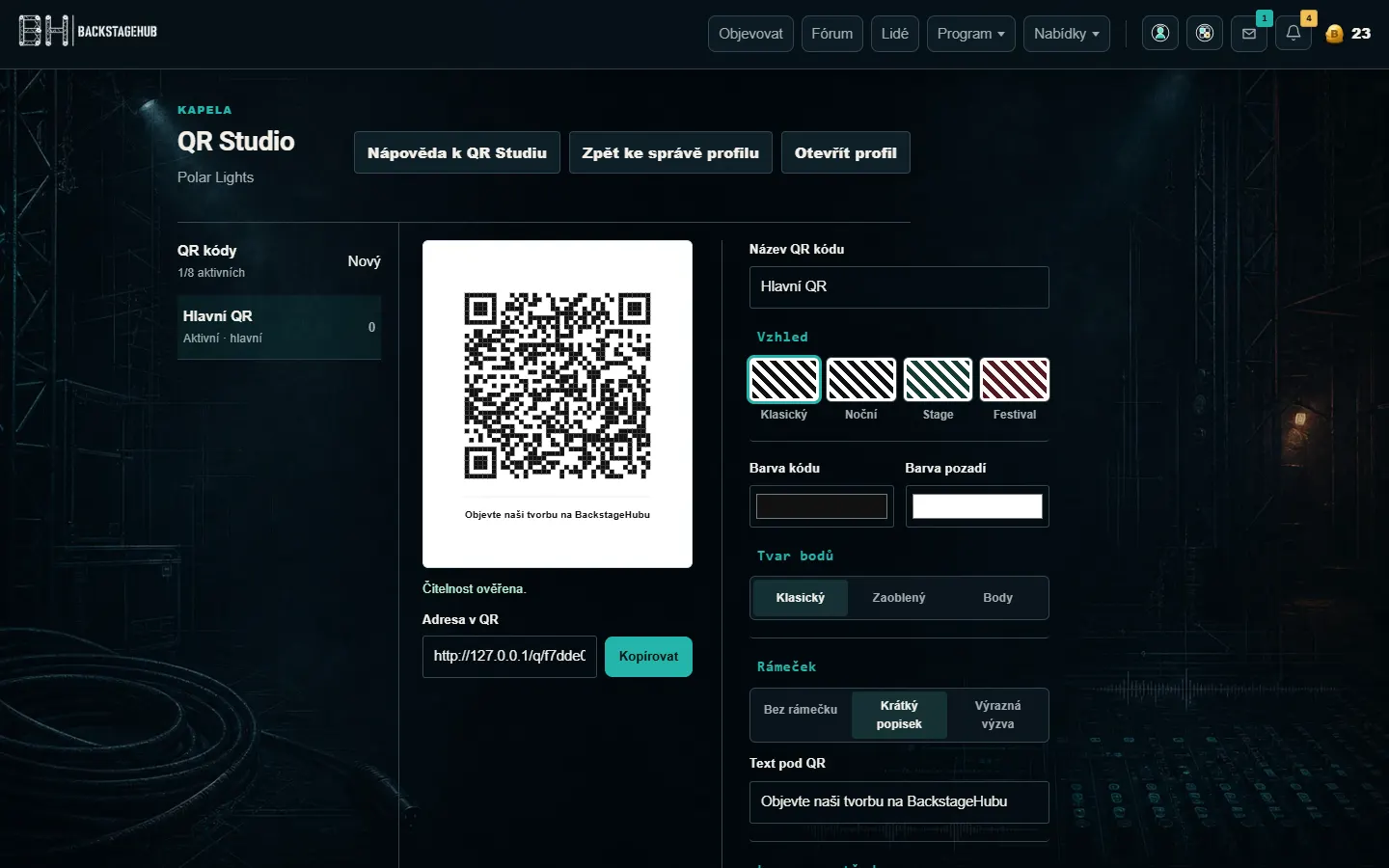Open Nápověda k QR Studiu
The image size is (1389, 868).
pos(457,152)
